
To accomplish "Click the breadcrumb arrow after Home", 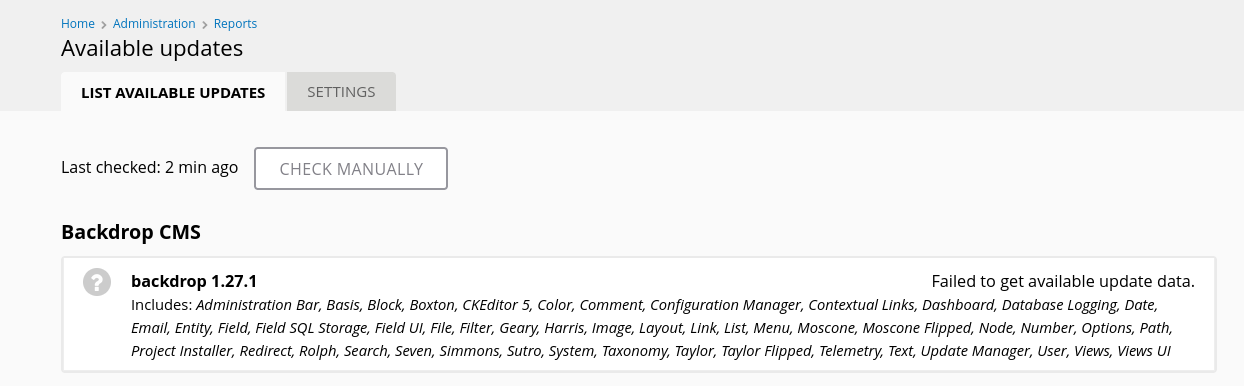I will coord(104,24).
